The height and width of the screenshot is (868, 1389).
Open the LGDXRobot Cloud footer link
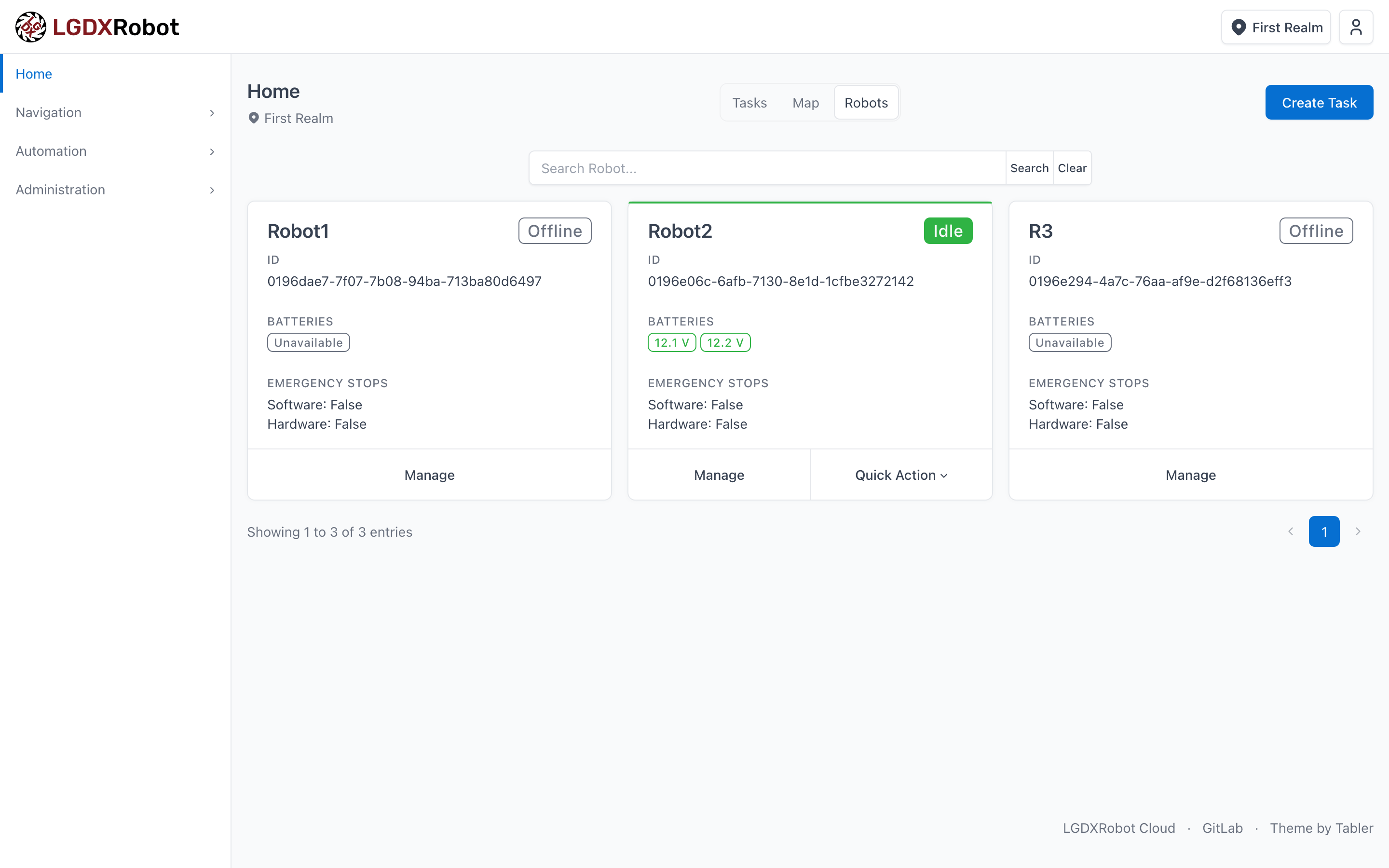(x=1118, y=828)
